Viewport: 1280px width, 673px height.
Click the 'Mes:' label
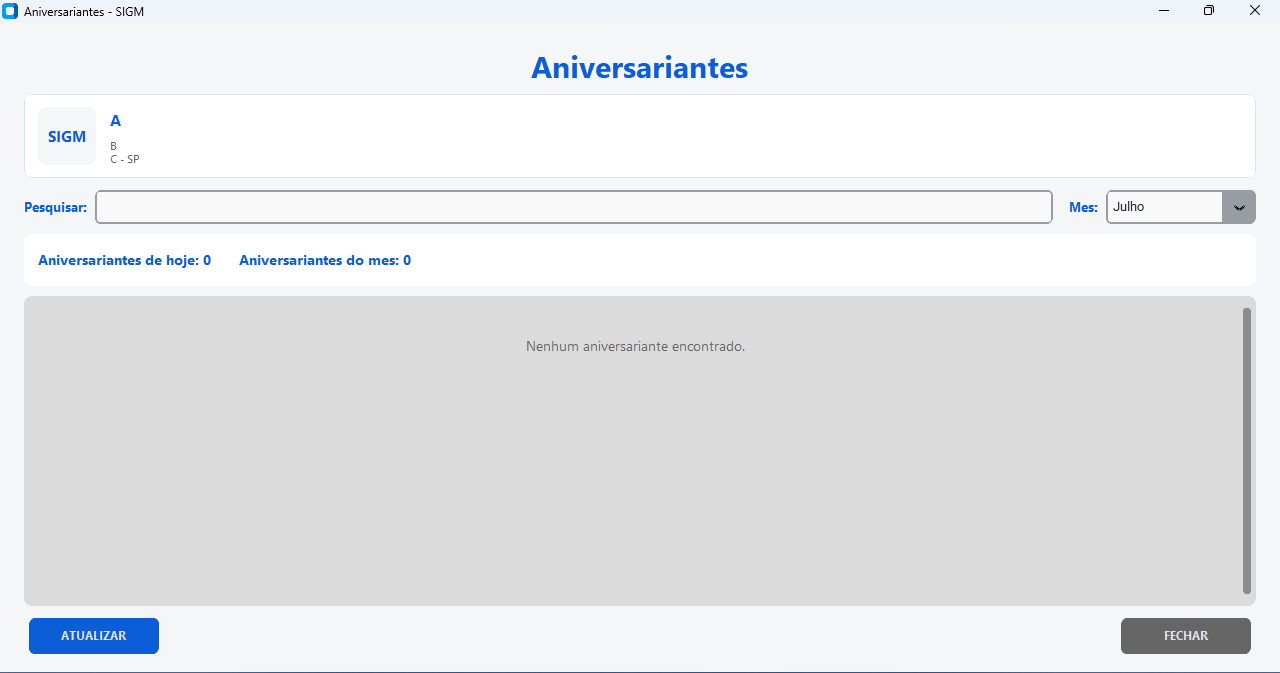click(x=1083, y=207)
